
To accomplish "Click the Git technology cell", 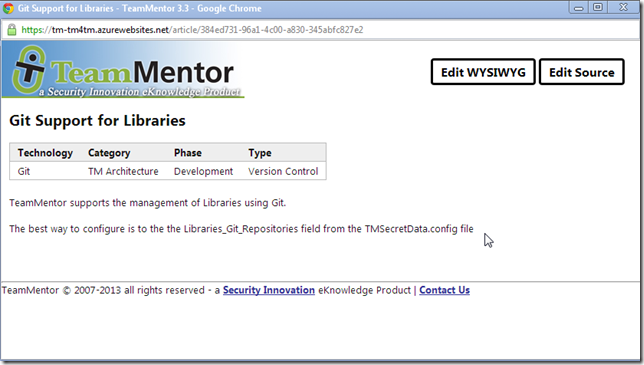I will pyautogui.click(x=24, y=171).
